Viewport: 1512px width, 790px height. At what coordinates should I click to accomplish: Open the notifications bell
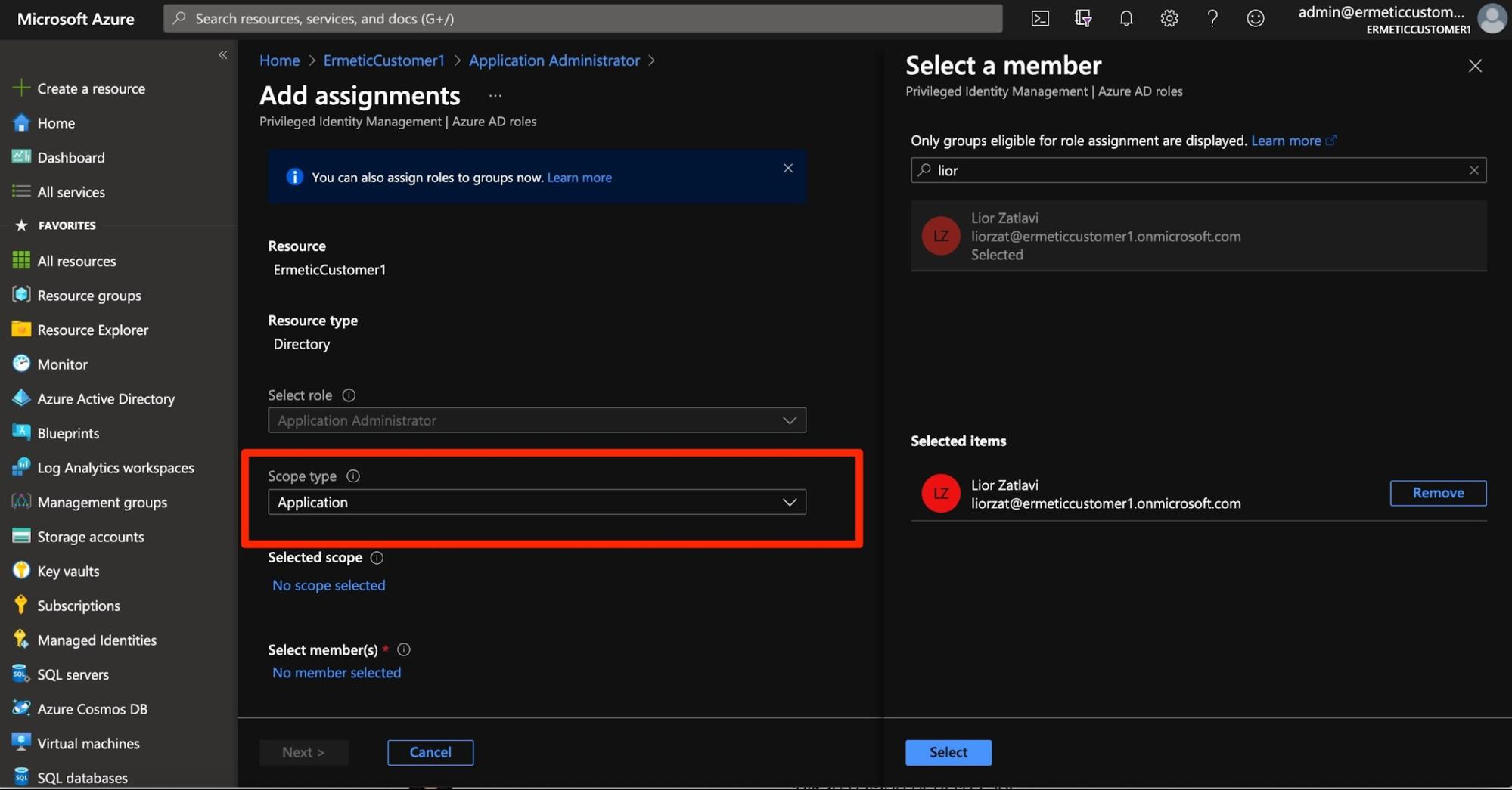[x=1126, y=18]
